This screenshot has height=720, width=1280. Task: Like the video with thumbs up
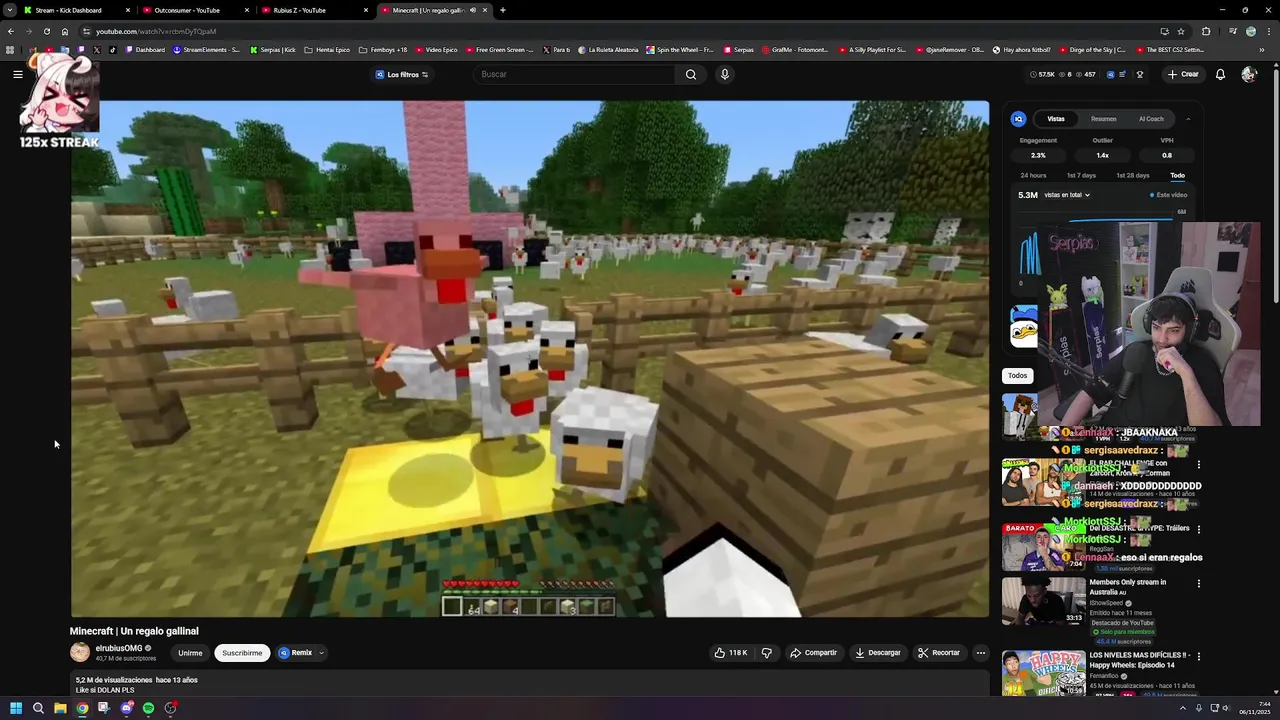click(x=731, y=653)
